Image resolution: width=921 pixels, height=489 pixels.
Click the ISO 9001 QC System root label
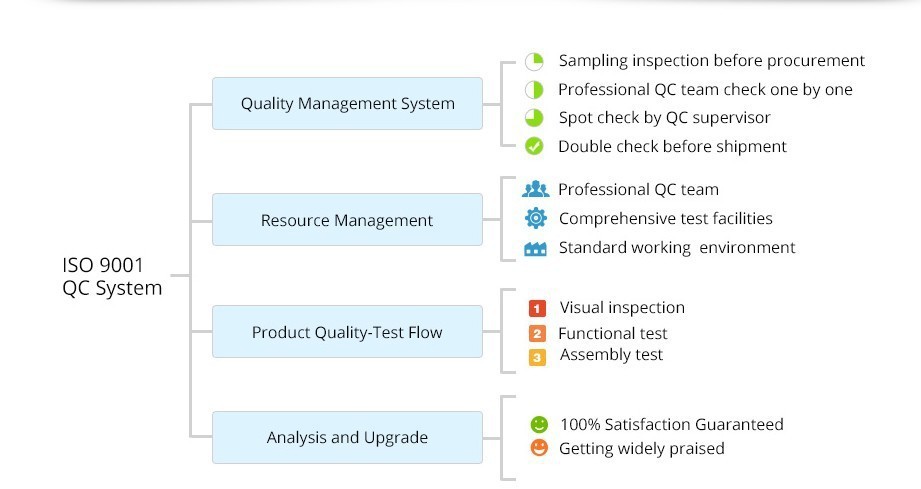pos(111,276)
